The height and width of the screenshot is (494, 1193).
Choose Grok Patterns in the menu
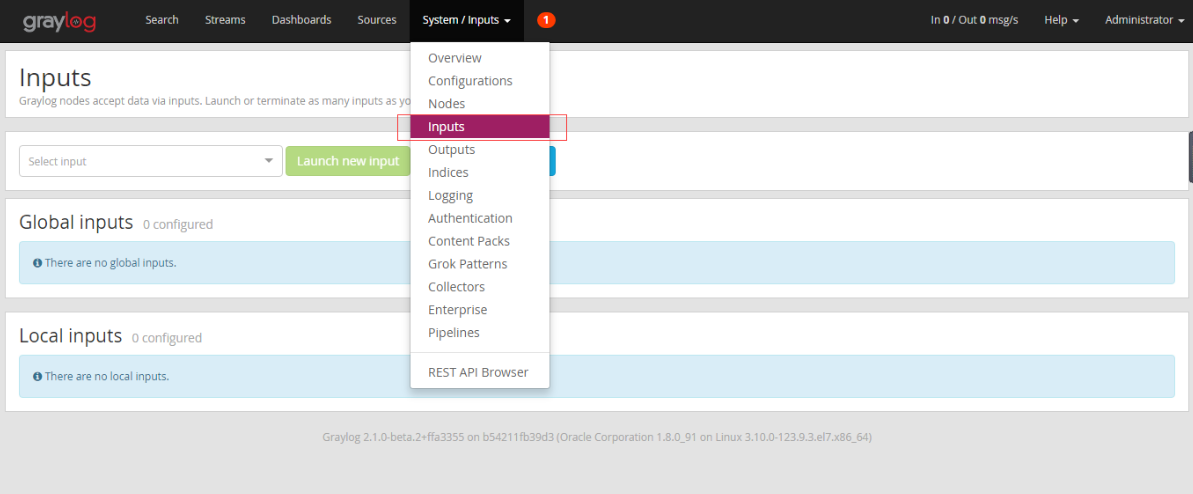point(480,263)
